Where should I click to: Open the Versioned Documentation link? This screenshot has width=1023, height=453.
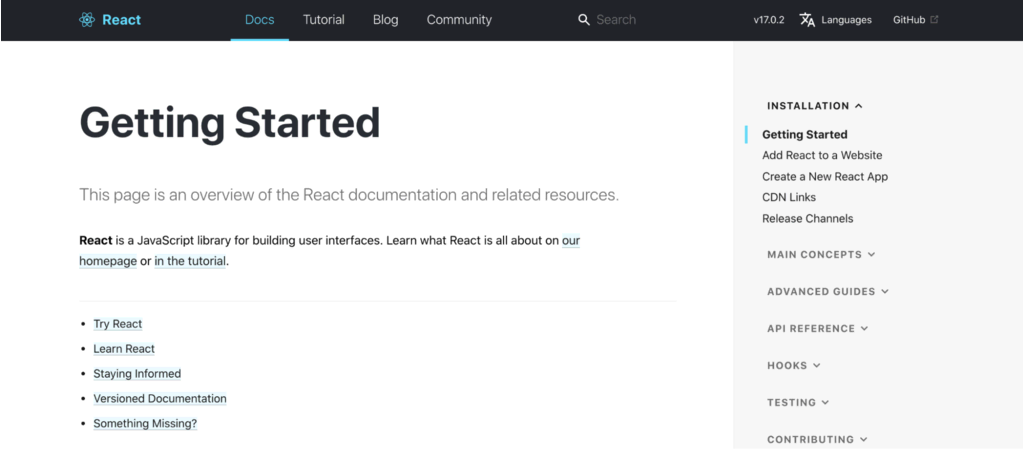(160, 399)
